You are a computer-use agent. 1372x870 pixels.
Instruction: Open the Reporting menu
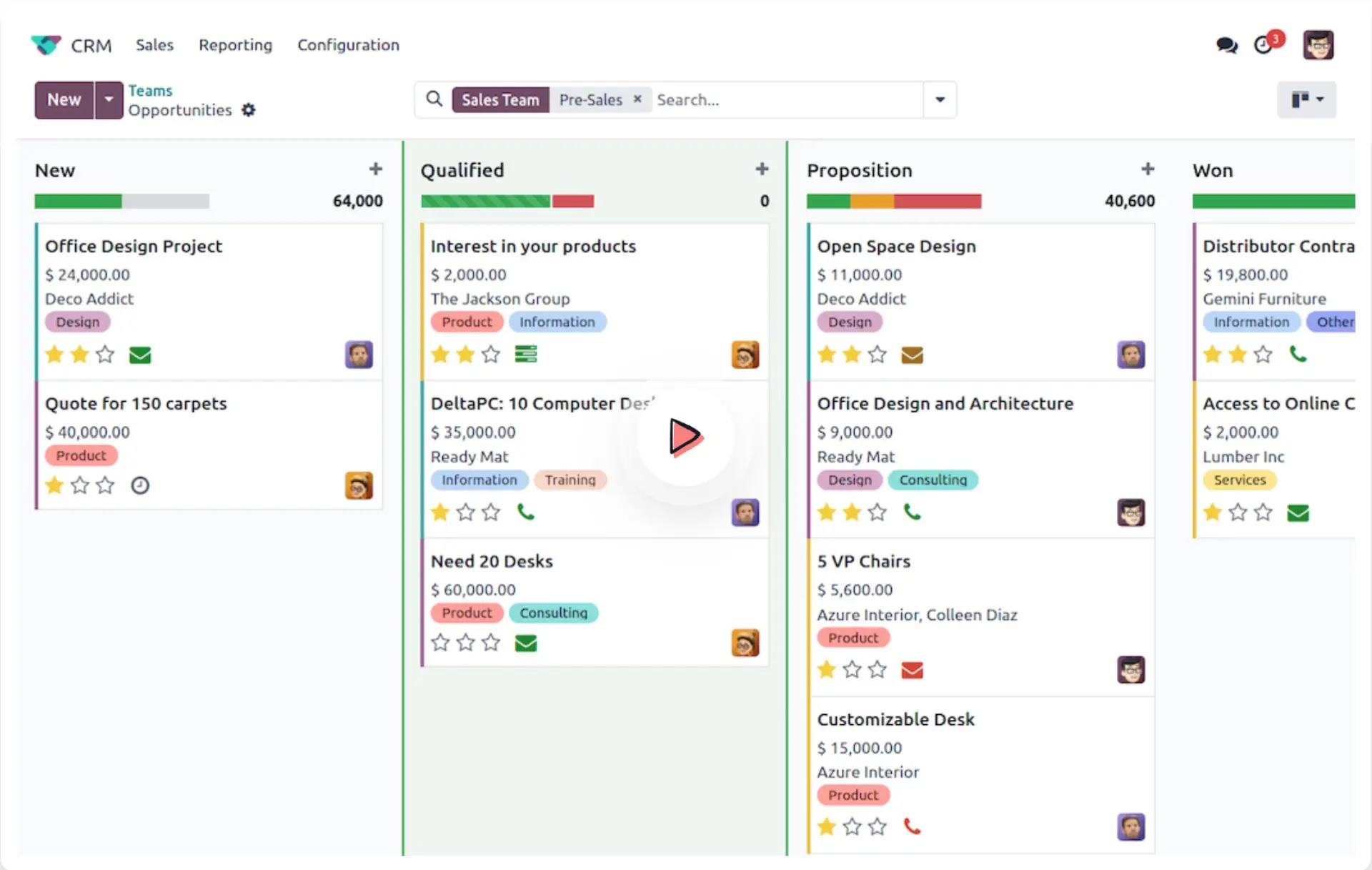point(235,45)
